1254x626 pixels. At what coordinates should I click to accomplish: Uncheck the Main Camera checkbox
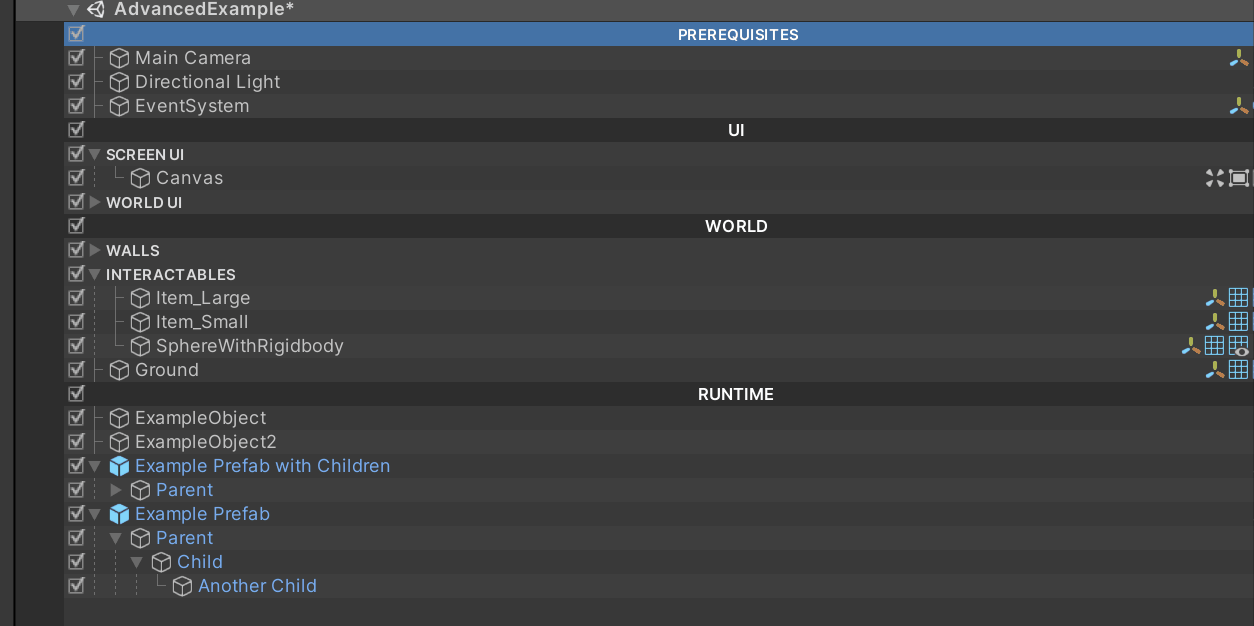(76, 58)
